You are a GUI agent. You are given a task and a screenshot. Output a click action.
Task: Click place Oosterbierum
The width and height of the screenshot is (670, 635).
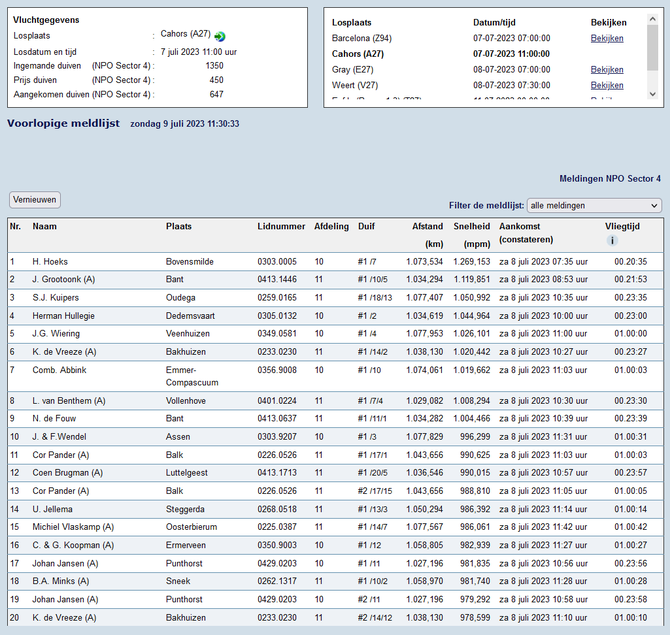click(x=191, y=527)
